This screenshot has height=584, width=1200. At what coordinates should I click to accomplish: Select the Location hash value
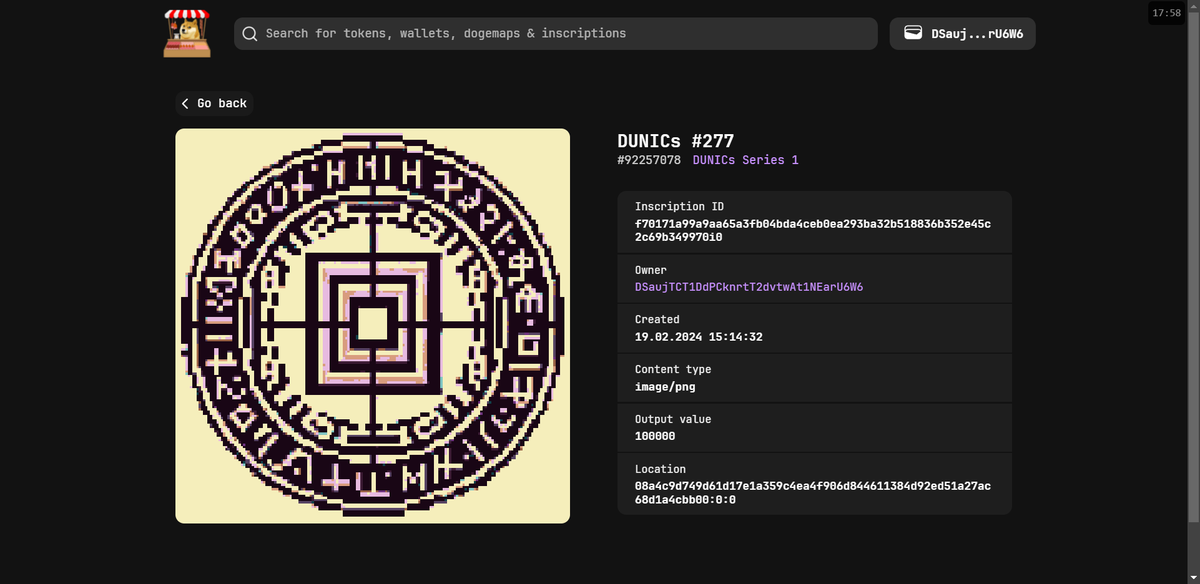[x=813, y=493]
